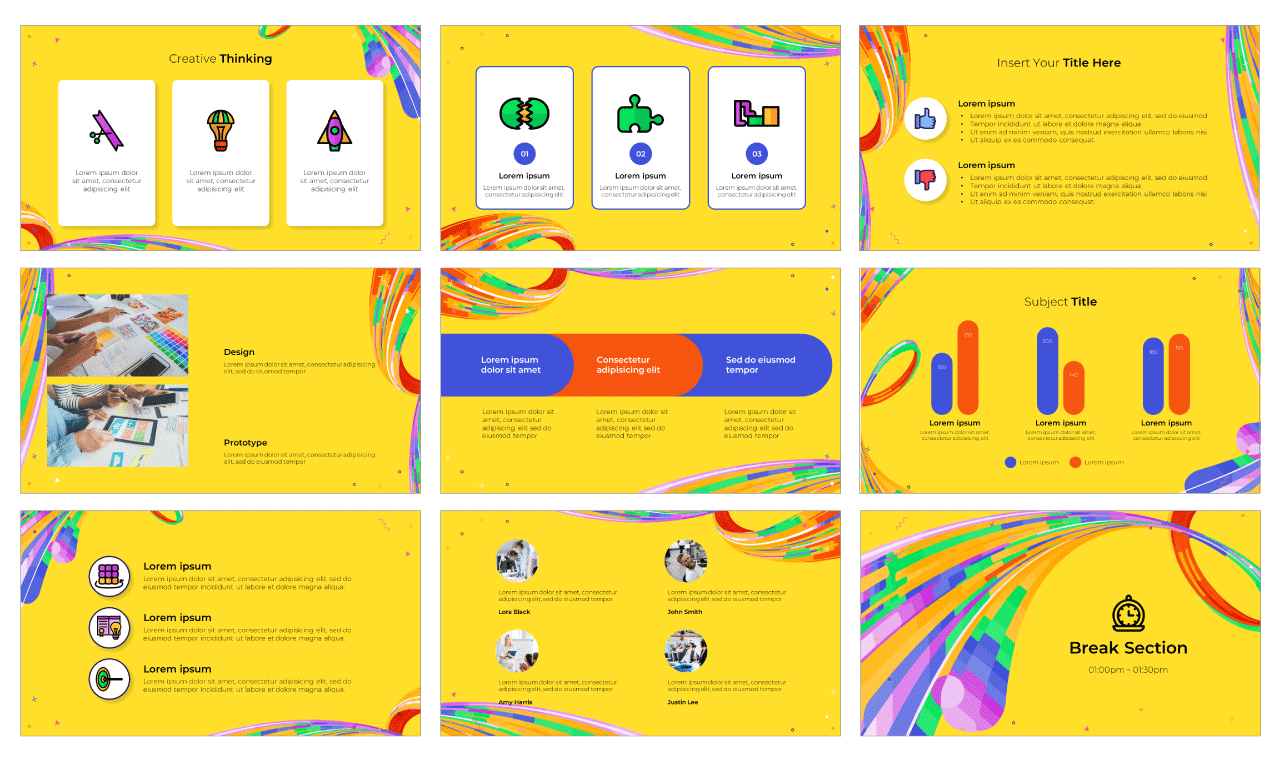
Task: Select the thumbs up icon
Action: tap(925, 119)
